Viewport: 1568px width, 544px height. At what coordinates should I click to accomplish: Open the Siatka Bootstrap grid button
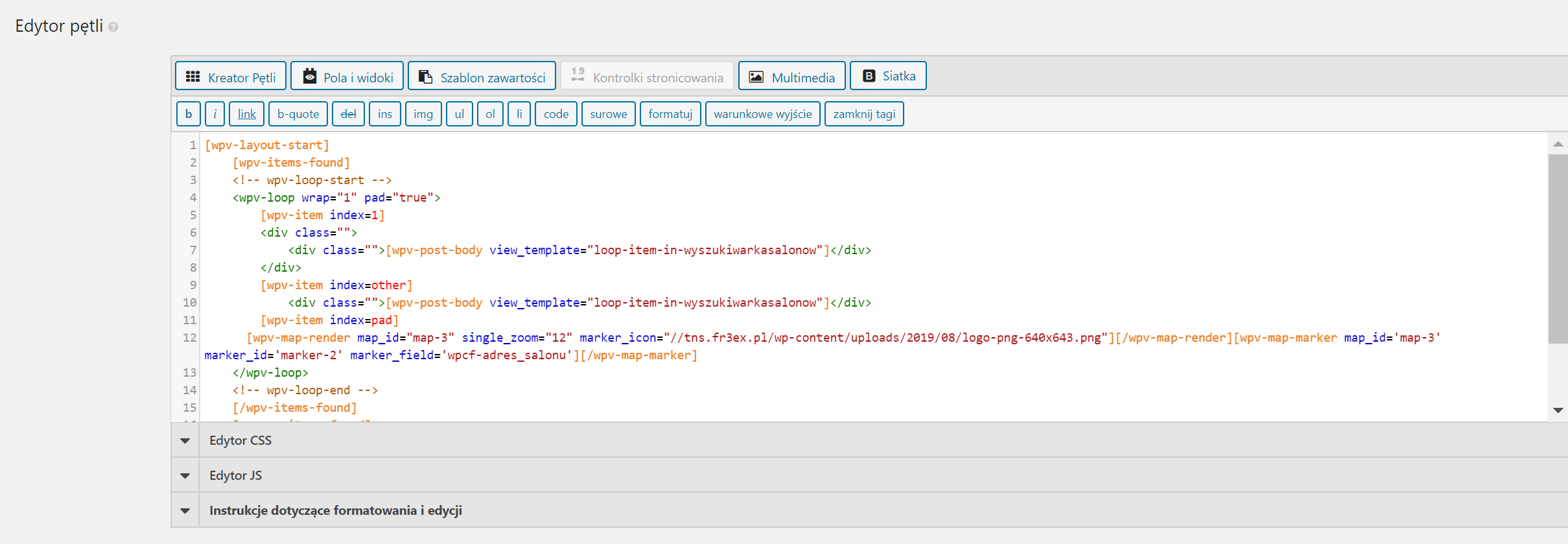click(x=888, y=76)
